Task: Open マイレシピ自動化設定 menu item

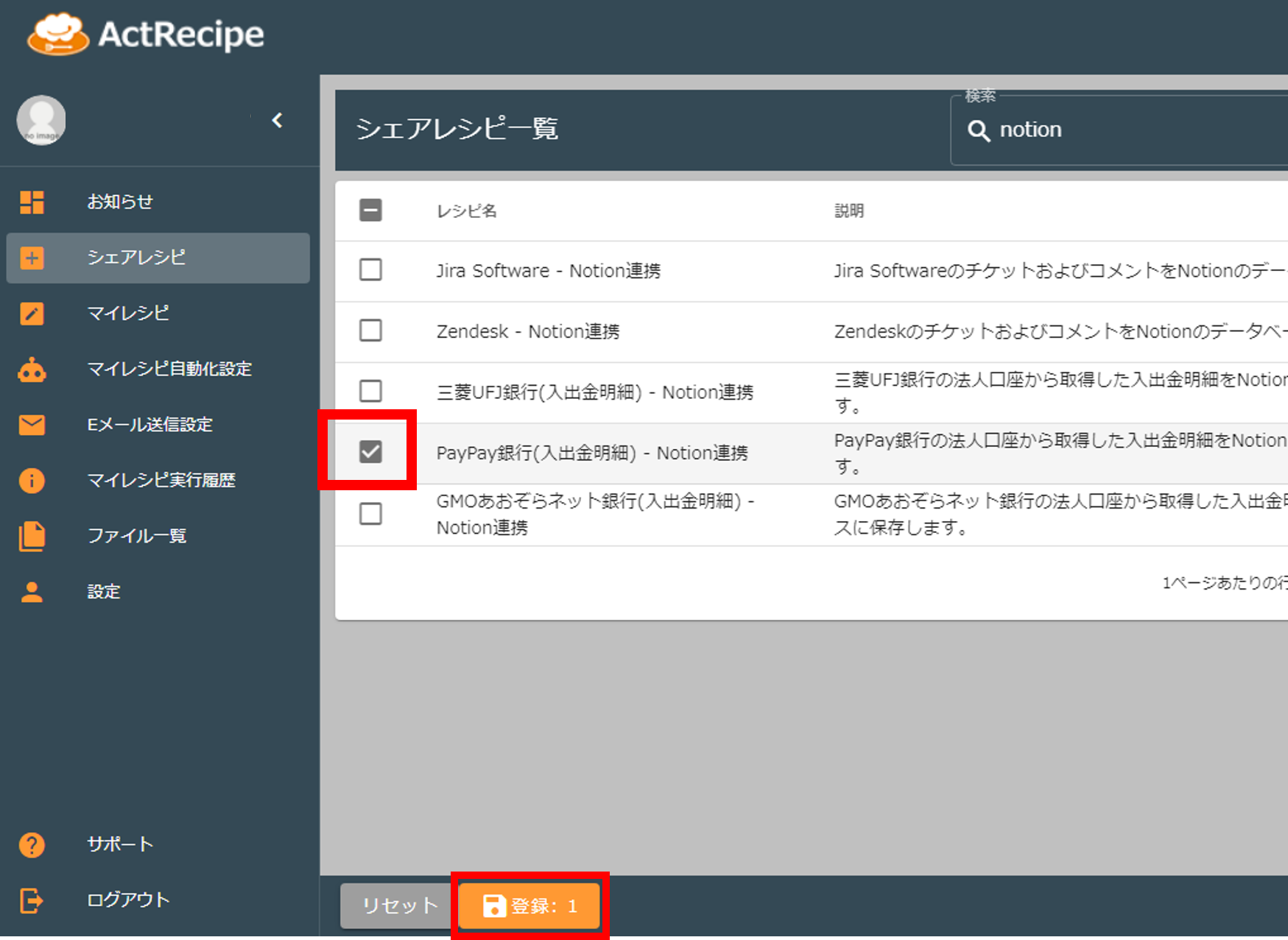Action: [x=158, y=370]
